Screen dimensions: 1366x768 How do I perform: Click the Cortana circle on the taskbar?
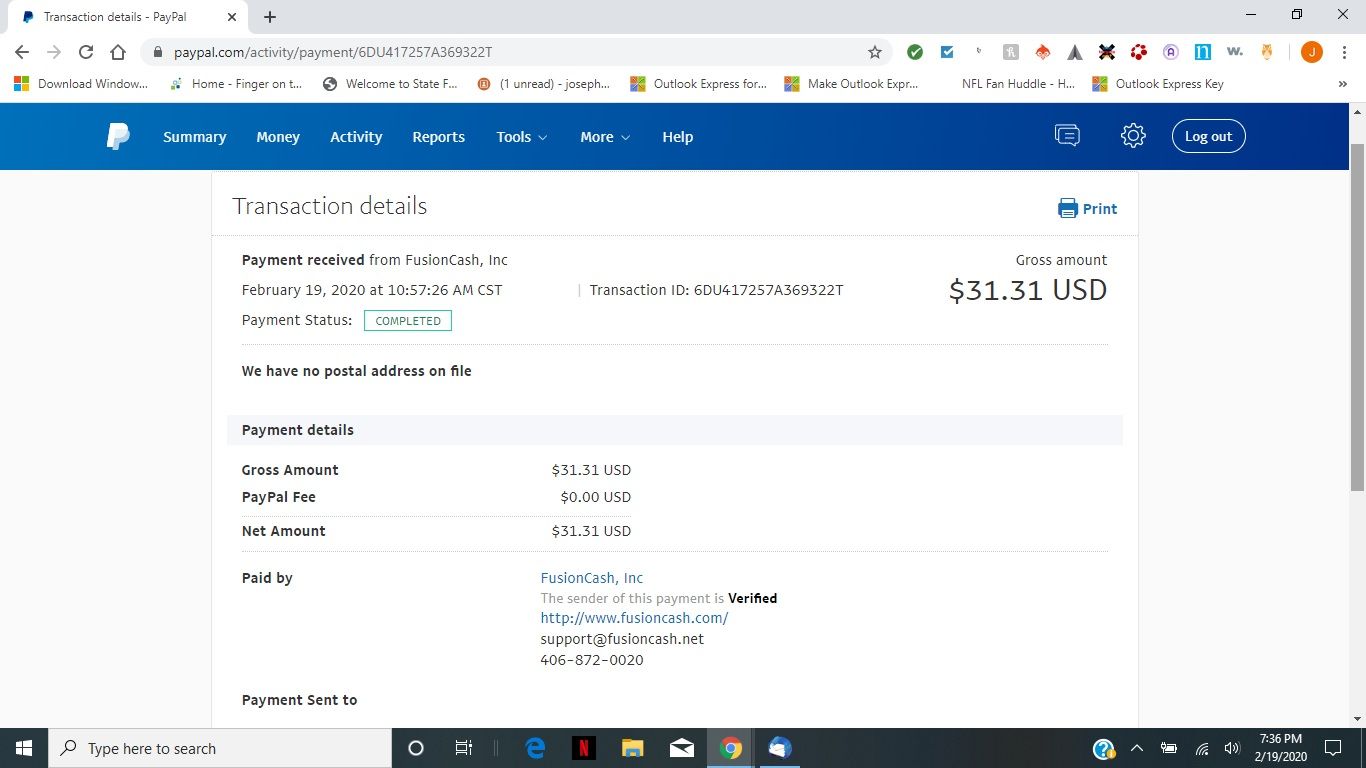pos(416,748)
